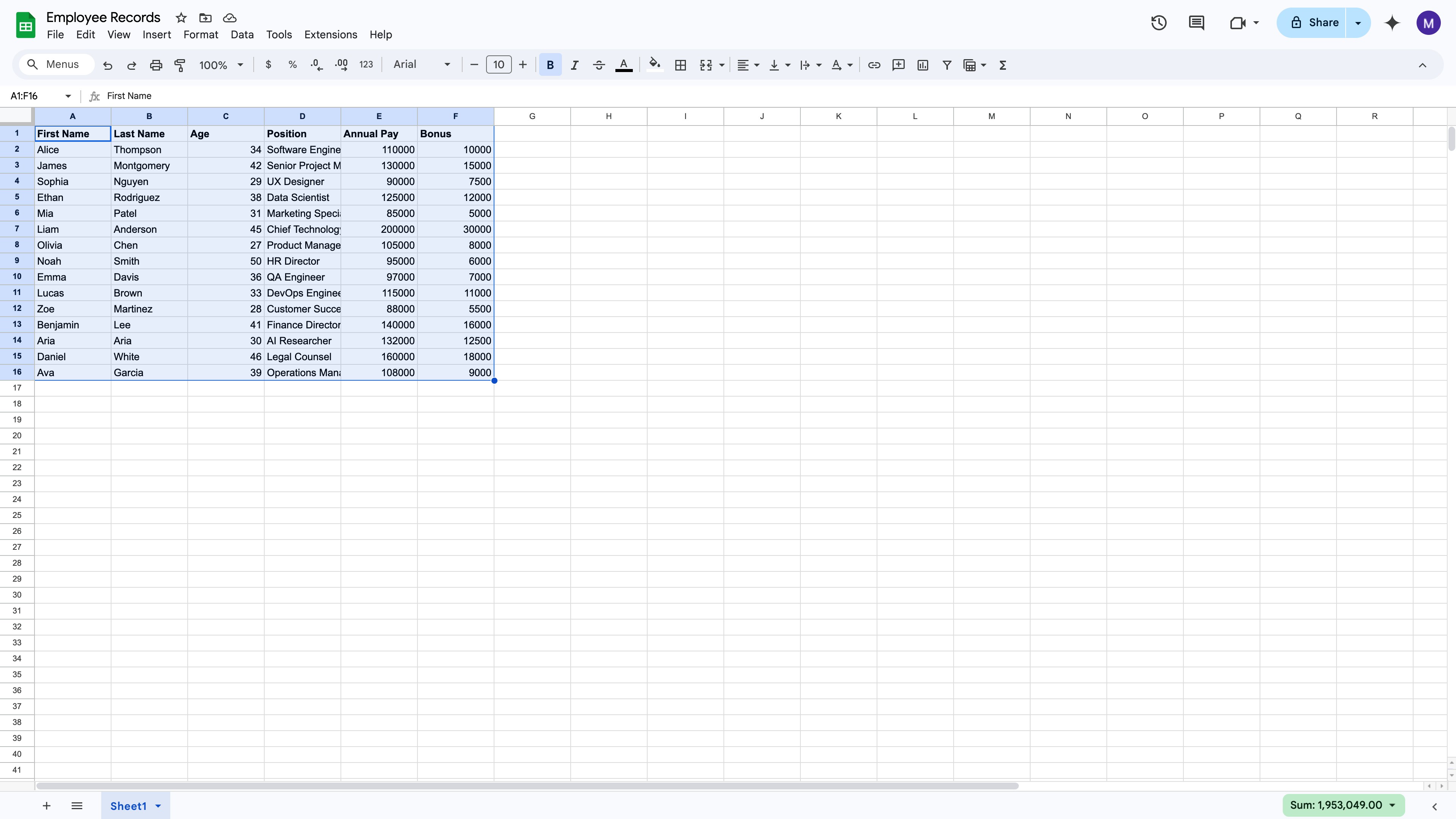Open the Extensions menu
The image size is (1456, 819).
click(x=331, y=35)
